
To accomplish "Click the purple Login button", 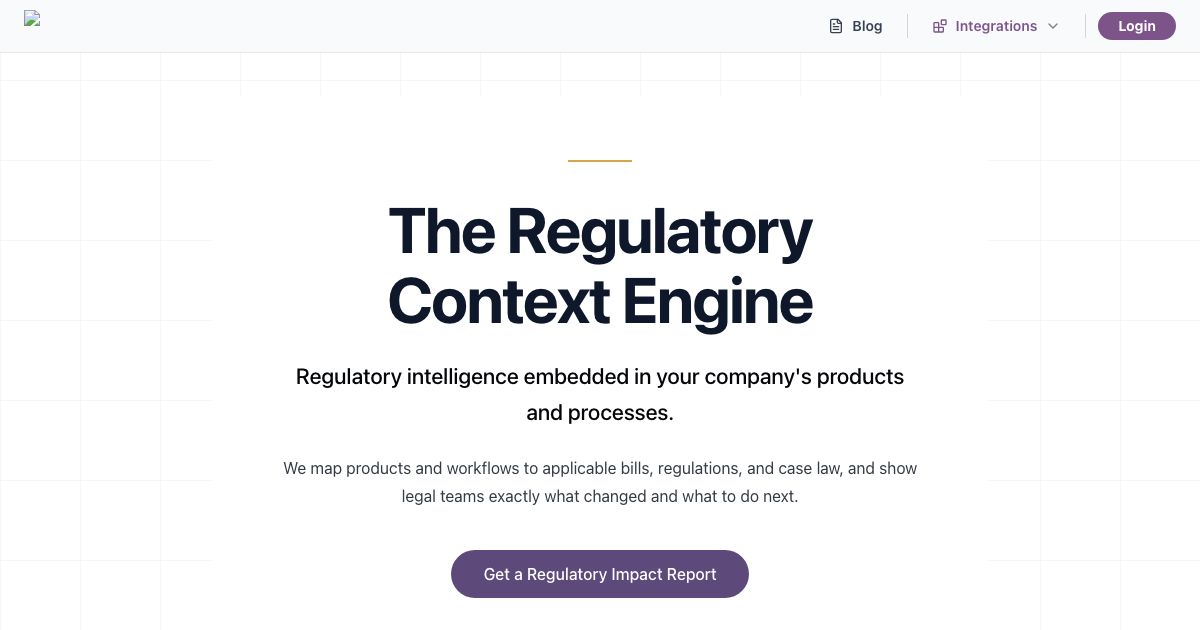I will pyautogui.click(x=1137, y=26).
